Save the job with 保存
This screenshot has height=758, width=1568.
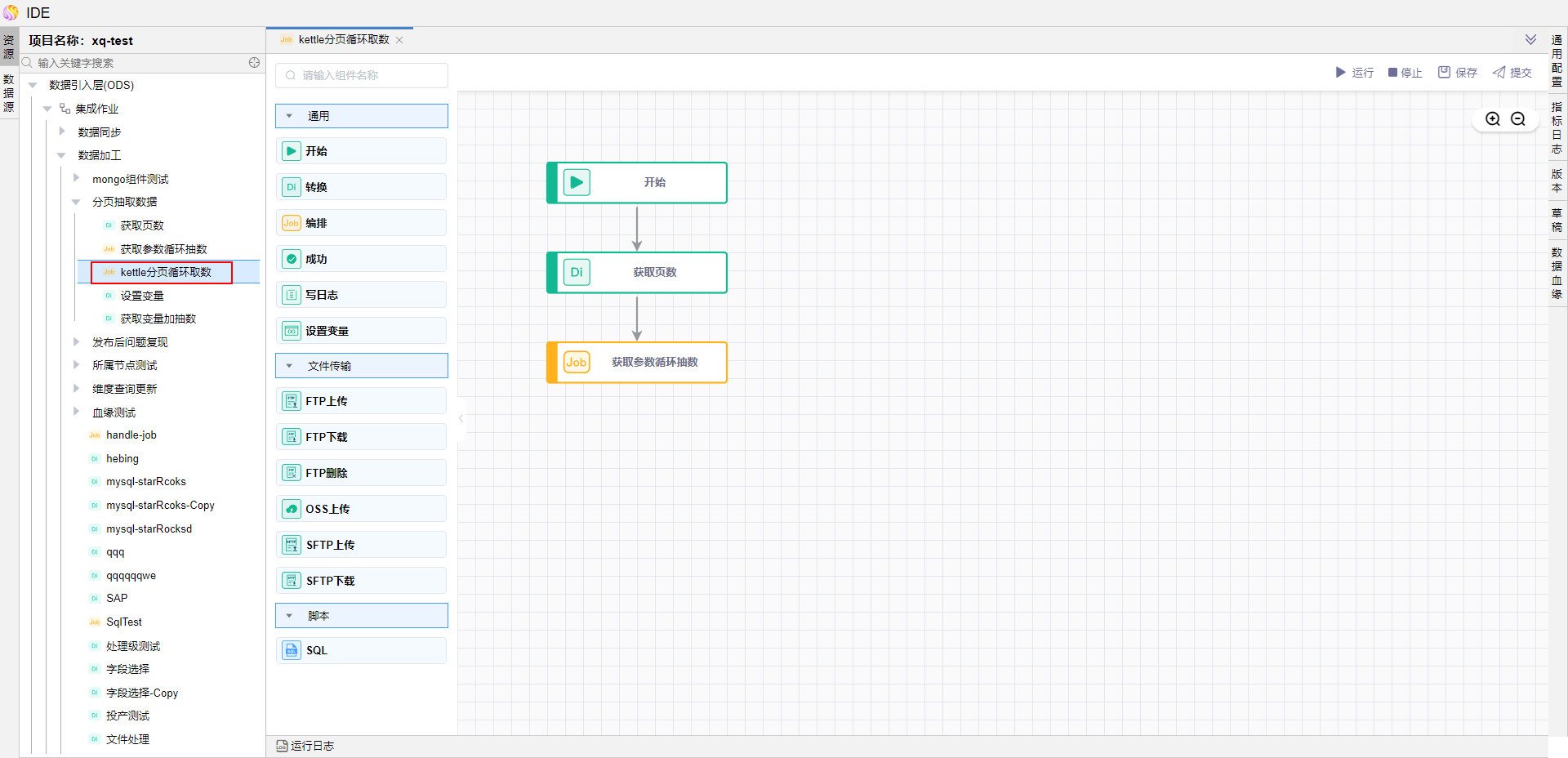coord(1458,73)
